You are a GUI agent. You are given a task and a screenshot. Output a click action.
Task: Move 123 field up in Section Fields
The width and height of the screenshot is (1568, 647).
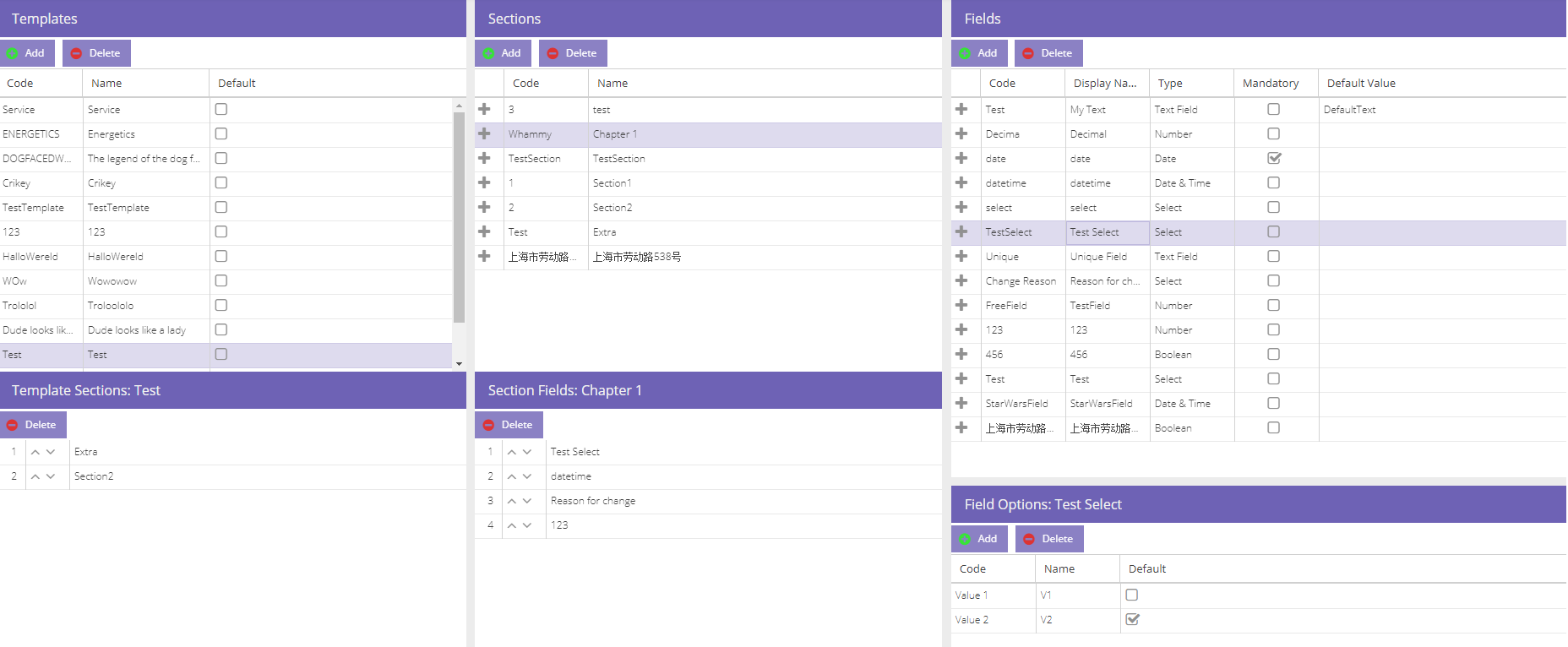click(512, 525)
